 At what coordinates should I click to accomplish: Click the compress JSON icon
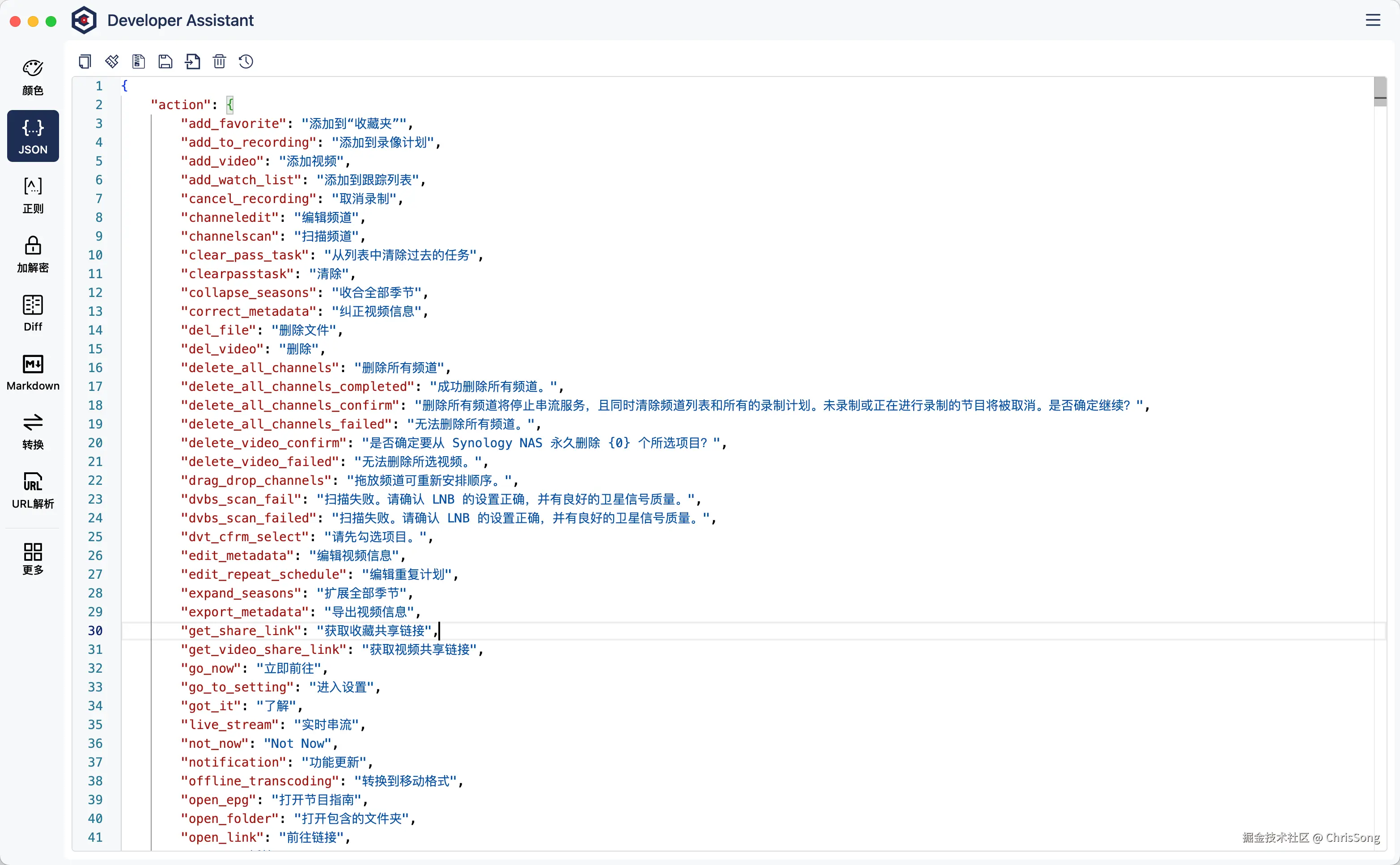click(139, 61)
